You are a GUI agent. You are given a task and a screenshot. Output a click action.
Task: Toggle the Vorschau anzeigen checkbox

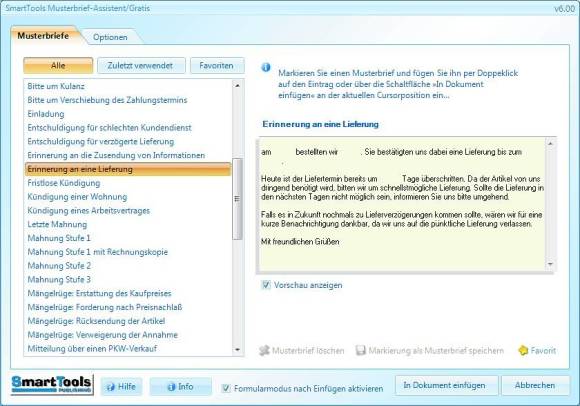pos(266,285)
